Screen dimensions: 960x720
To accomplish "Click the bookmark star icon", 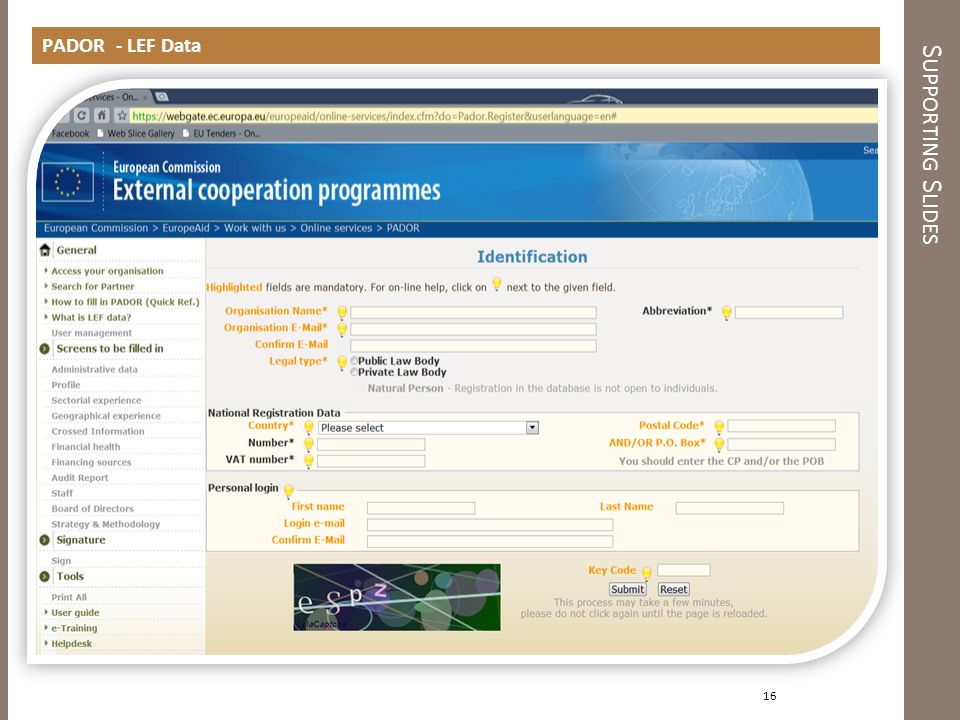I will click(122, 115).
